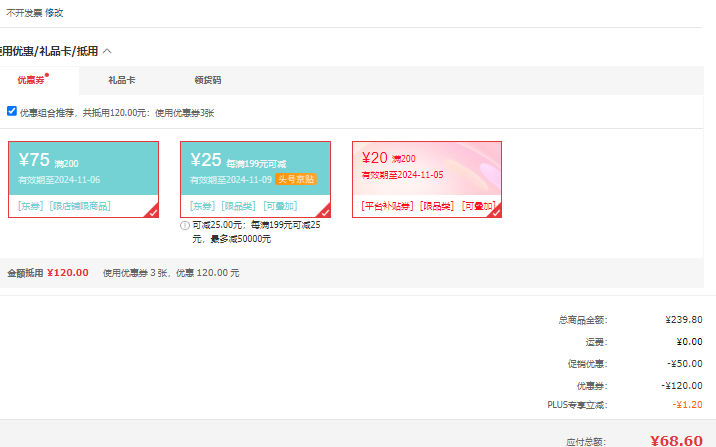Select the ¥75 满200 coupon card

(84, 179)
